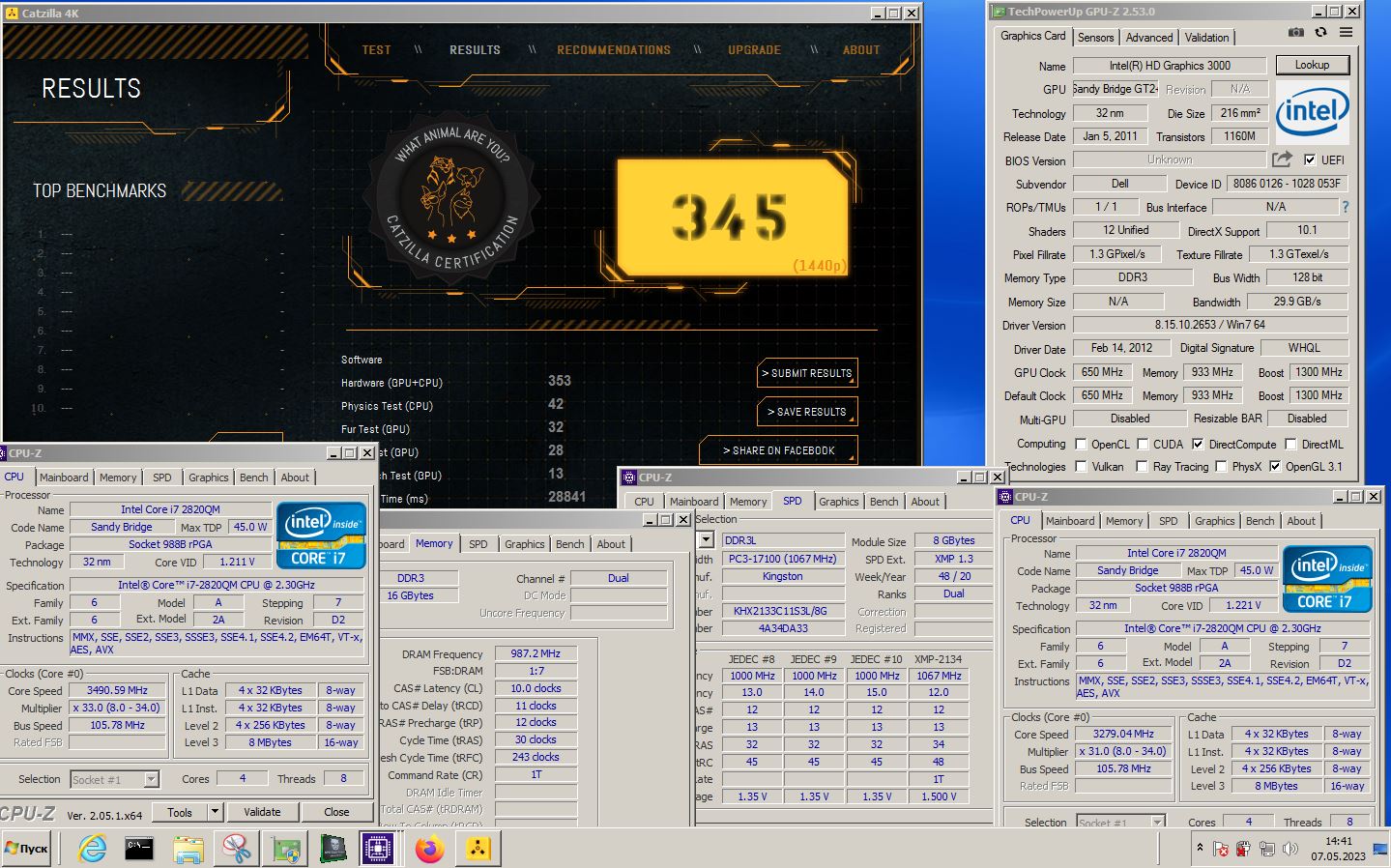Screen dimensions: 1391x868
Task: Click the power plug tray icon
Action: pyautogui.click(x=1243, y=849)
